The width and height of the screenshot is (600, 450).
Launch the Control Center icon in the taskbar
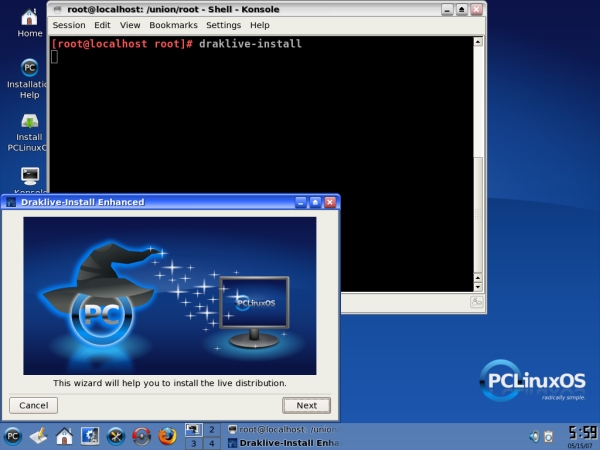[x=90, y=436]
